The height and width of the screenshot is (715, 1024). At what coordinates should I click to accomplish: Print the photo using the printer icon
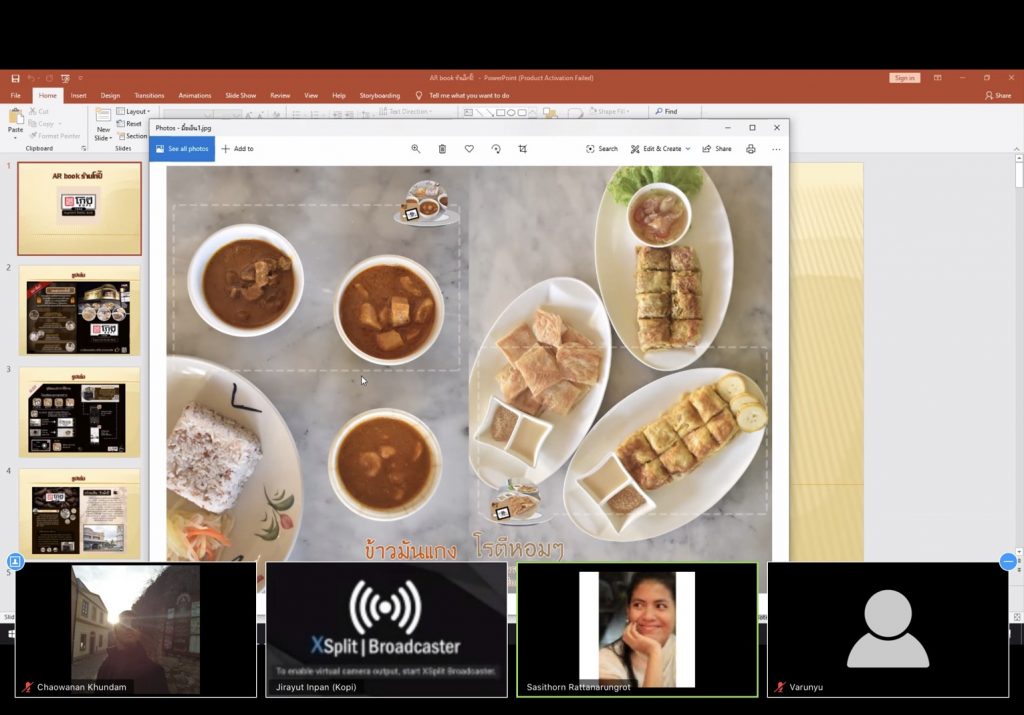pyautogui.click(x=751, y=149)
